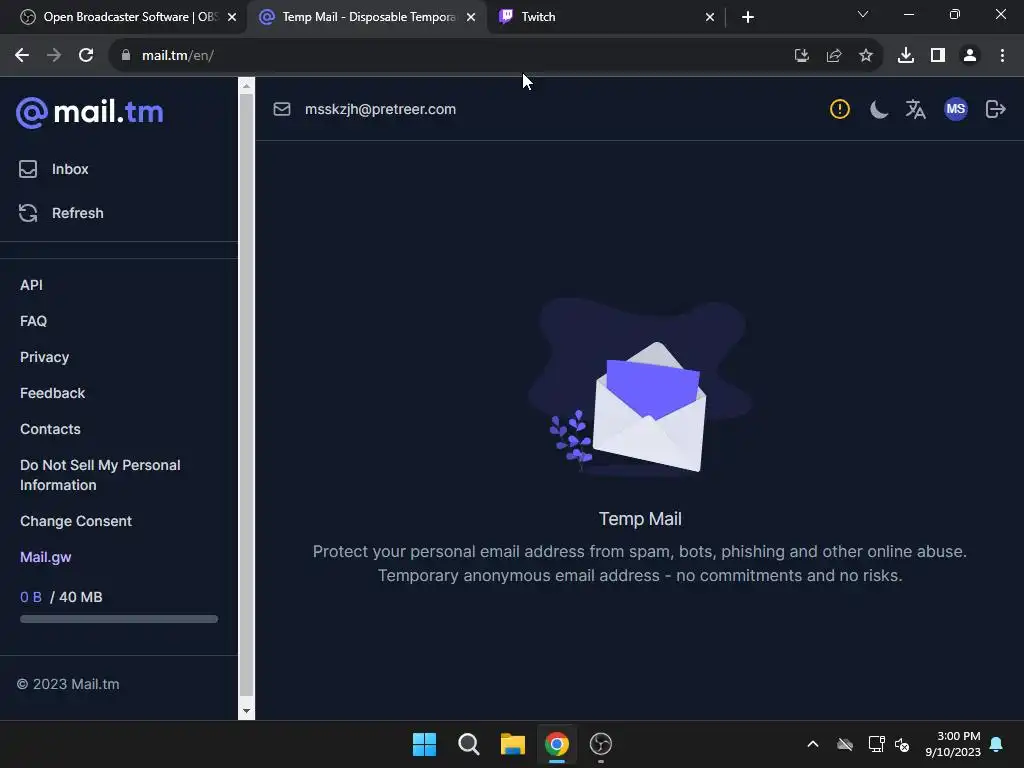The height and width of the screenshot is (768, 1024).
Task: Open the Mail.gw link
Action: coord(46,557)
